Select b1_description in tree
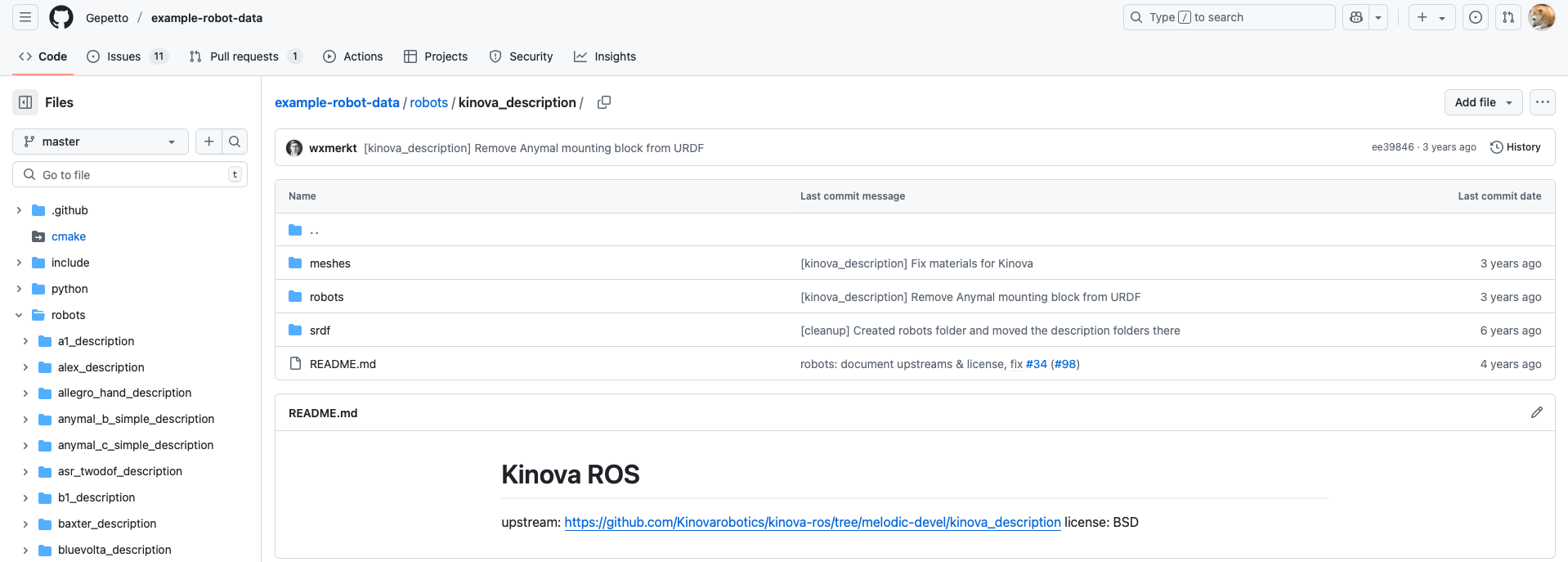The width and height of the screenshot is (1568, 562). pos(96,497)
